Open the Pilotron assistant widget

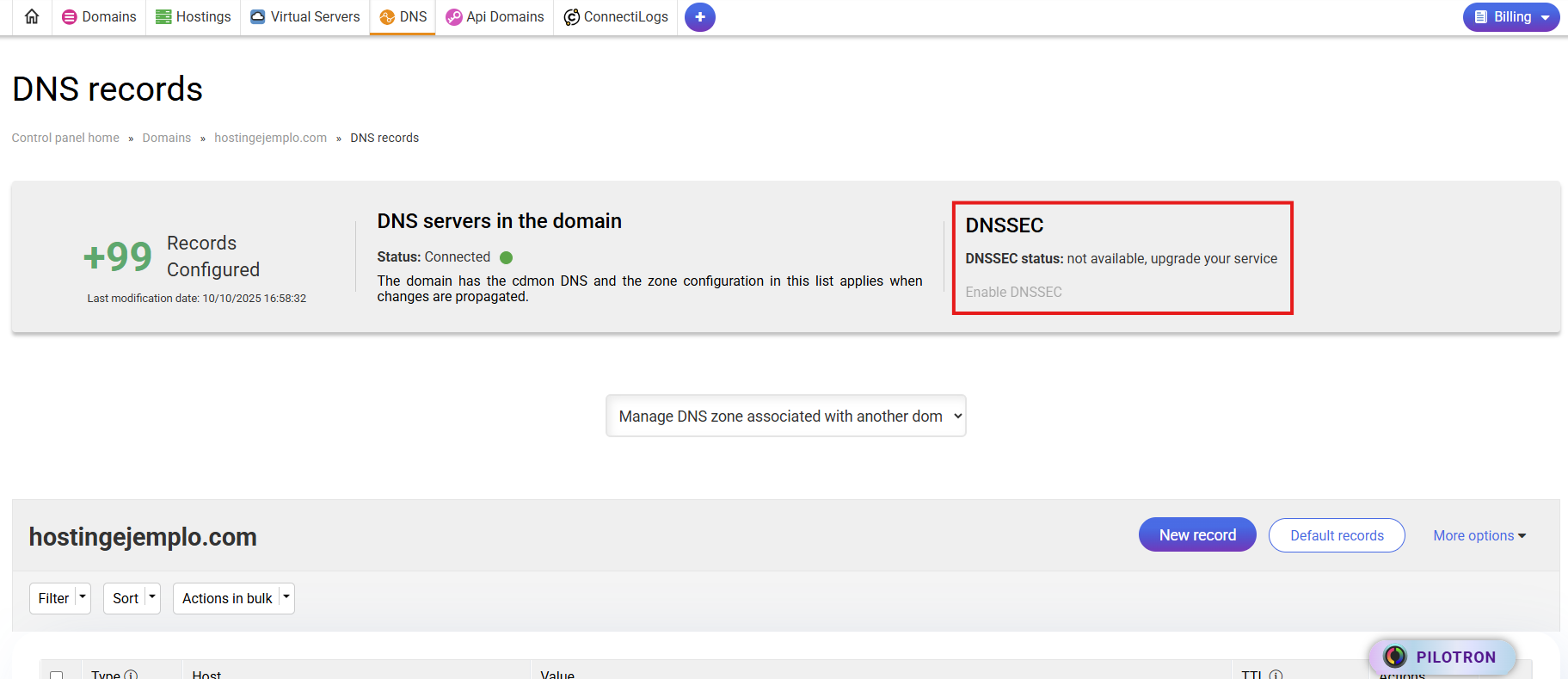click(x=1442, y=657)
